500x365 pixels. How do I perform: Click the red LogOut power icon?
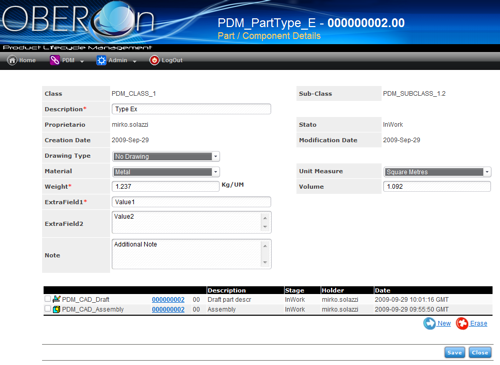click(x=154, y=60)
